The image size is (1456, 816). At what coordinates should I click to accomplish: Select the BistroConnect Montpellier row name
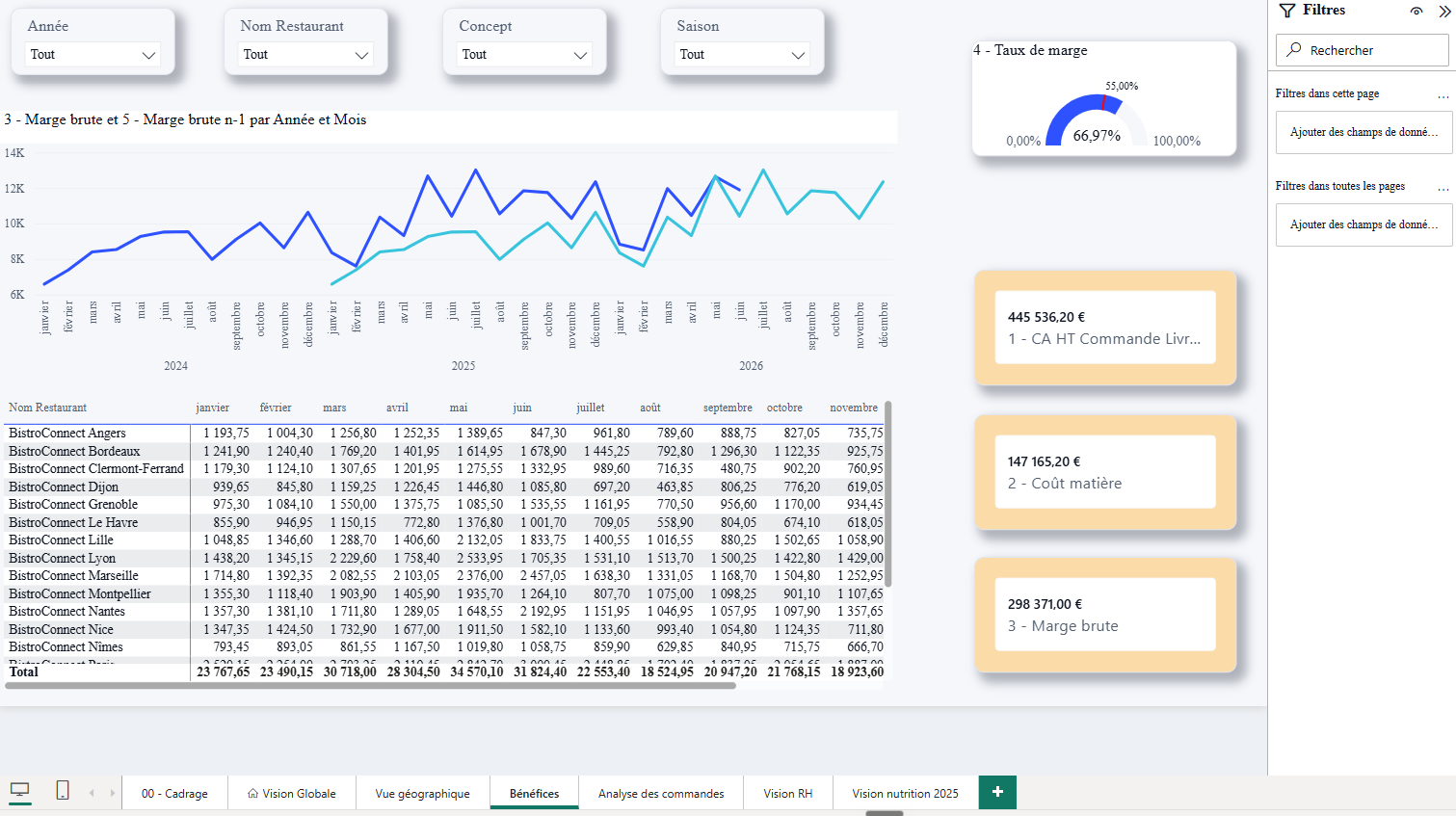tap(80, 593)
